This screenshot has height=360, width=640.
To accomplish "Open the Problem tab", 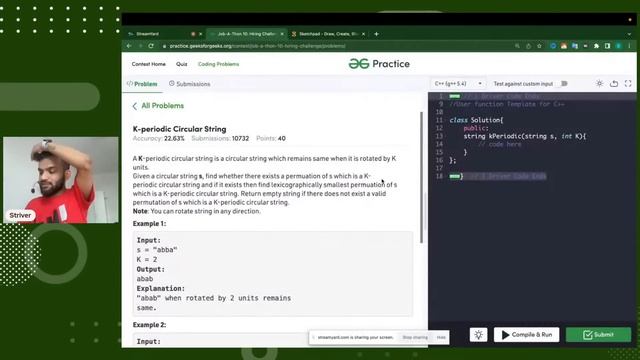I will [142, 84].
